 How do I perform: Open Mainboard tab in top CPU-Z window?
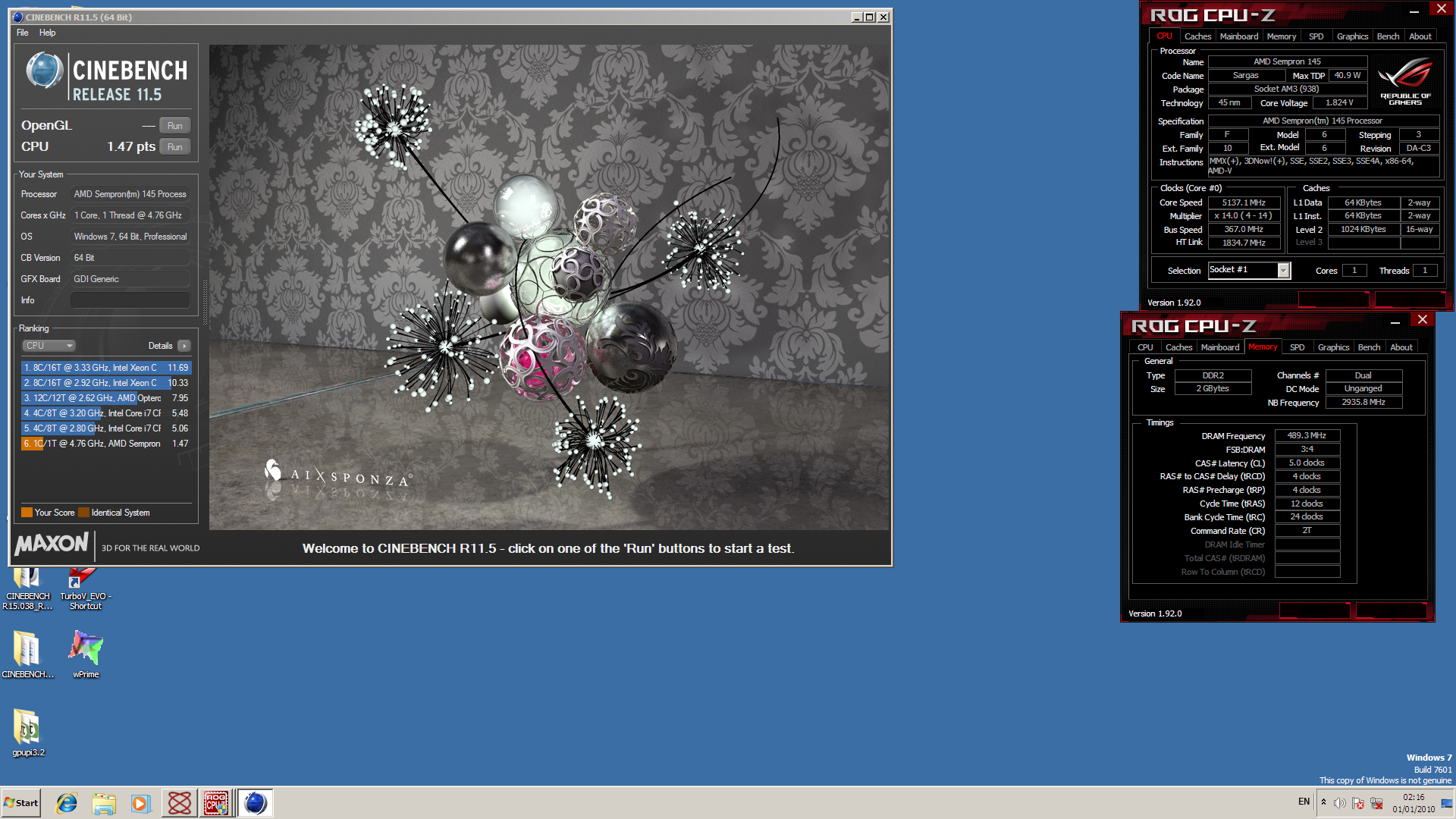point(1238,36)
